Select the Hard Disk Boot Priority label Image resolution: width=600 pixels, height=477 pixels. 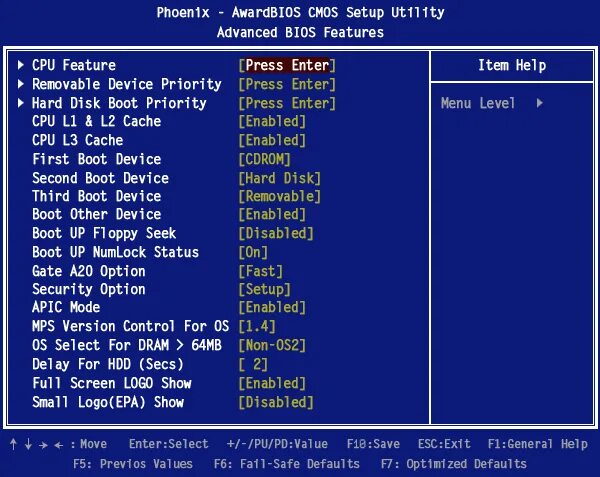pyautogui.click(x=119, y=103)
